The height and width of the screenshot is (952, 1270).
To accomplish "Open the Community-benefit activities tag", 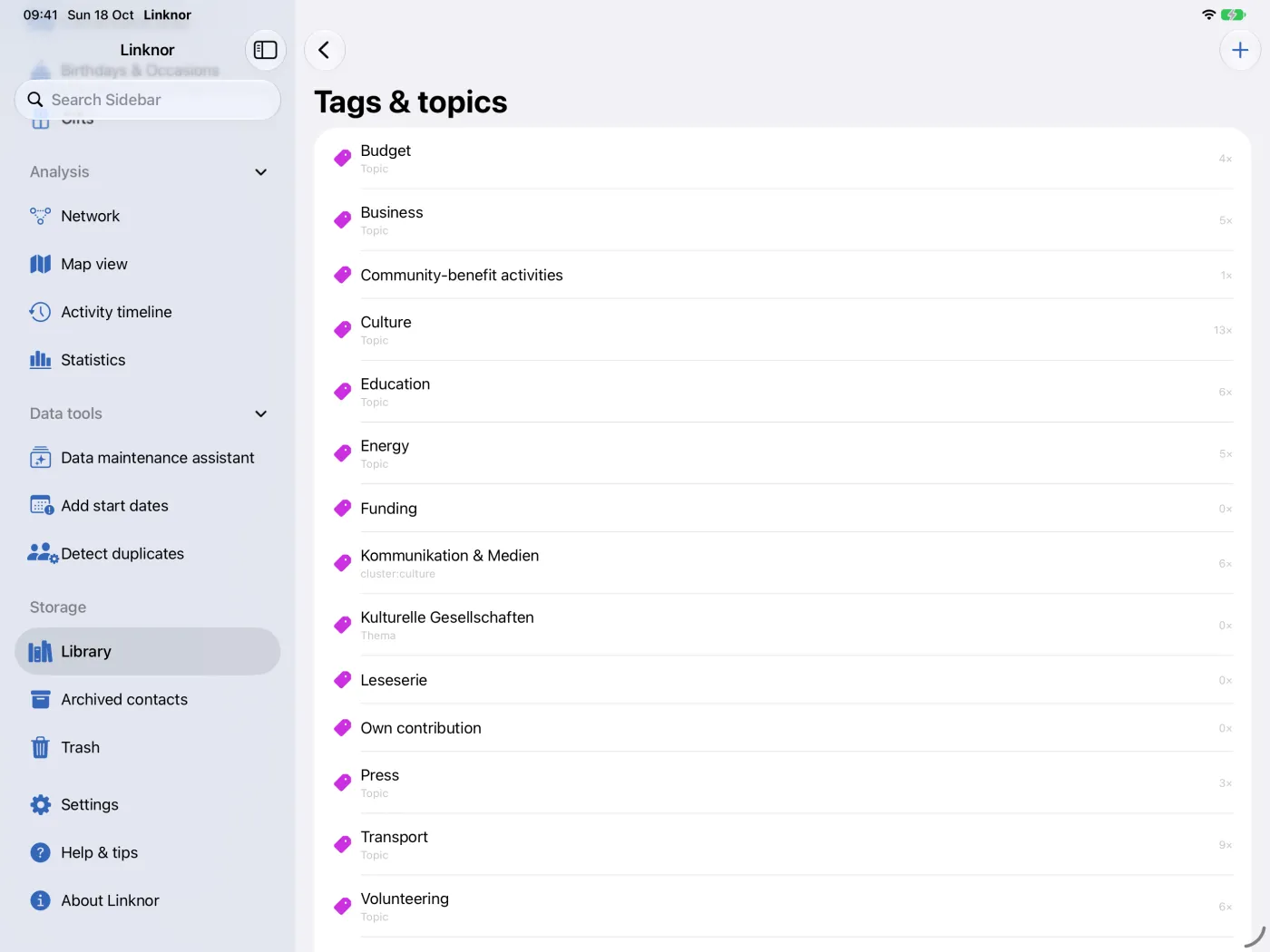I will coord(783,275).
